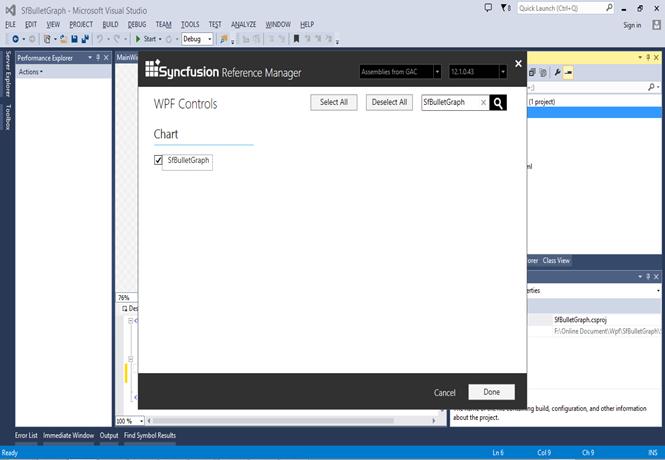Viewport: 665px width, 460px height.
Task: Click the Select All button
Action: (x=334, y=102)
